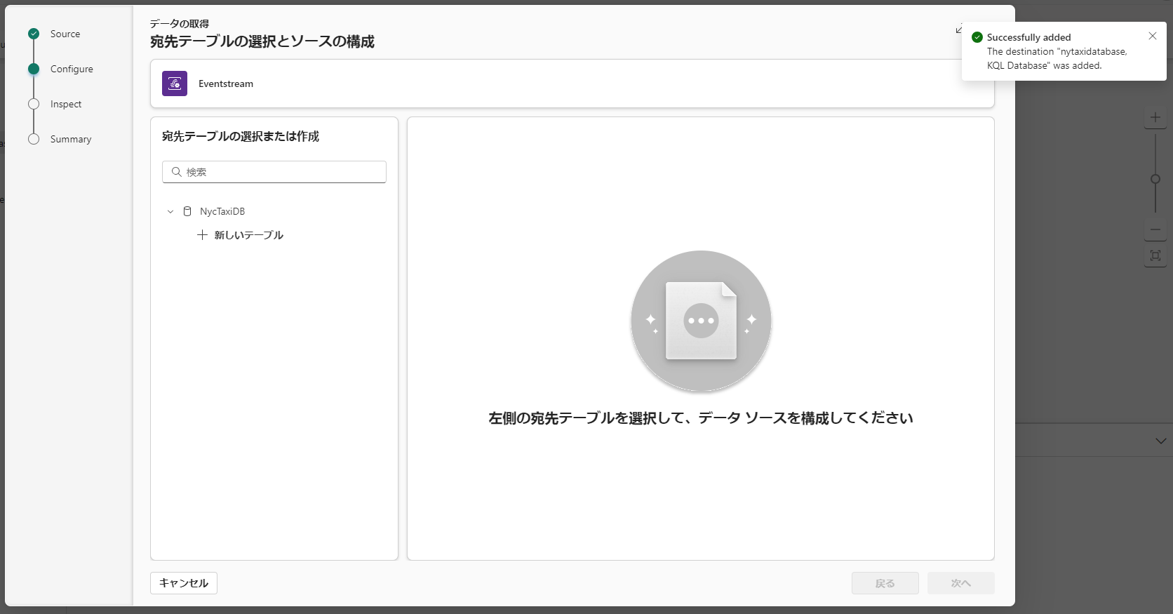
Task: Click the NycTaxiDB database name
Action: (222, 212)
